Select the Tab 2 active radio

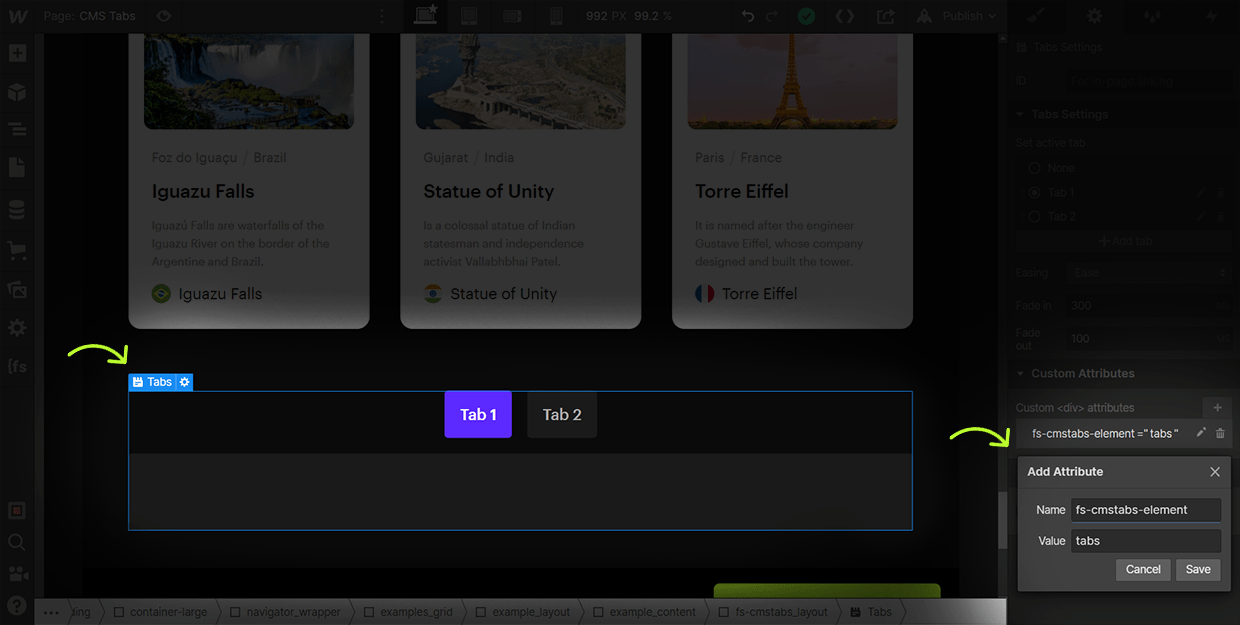(1035, 216)
